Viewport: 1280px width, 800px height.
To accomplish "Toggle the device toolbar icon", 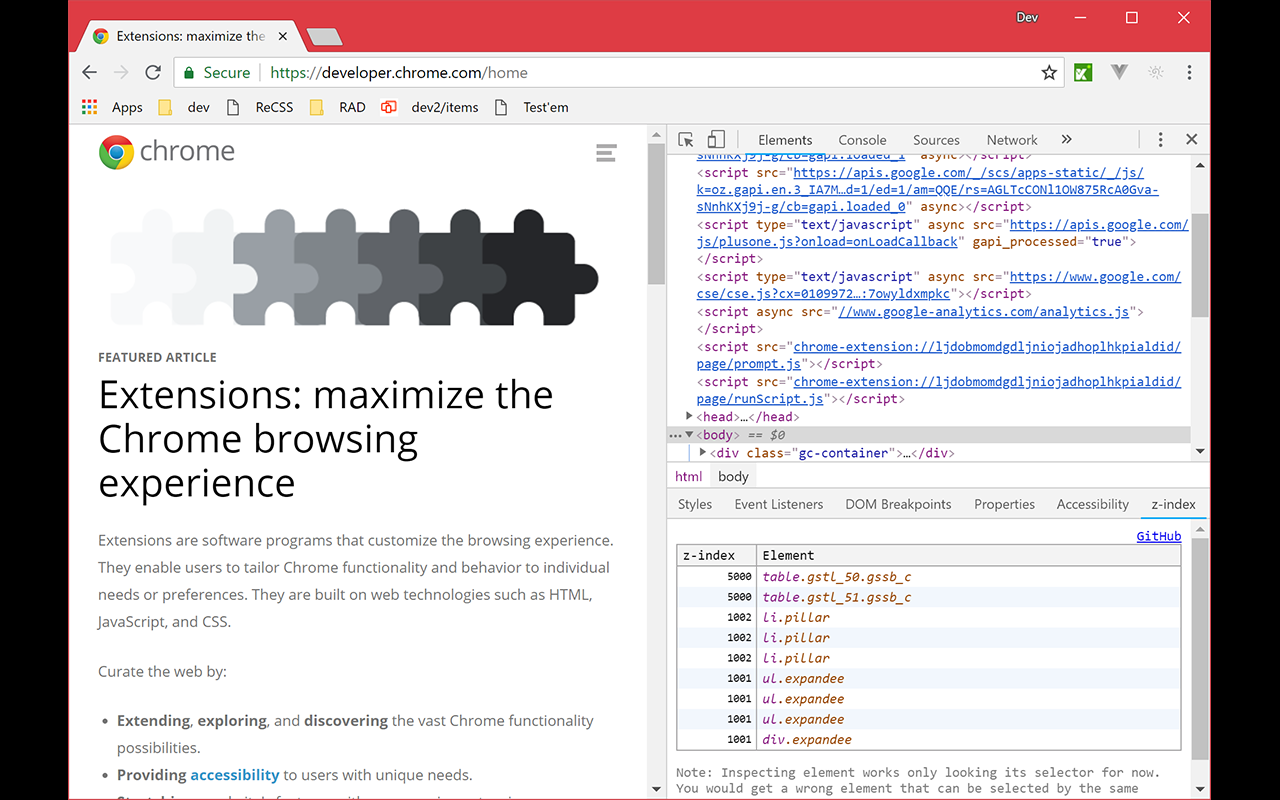I will [714, 139].
